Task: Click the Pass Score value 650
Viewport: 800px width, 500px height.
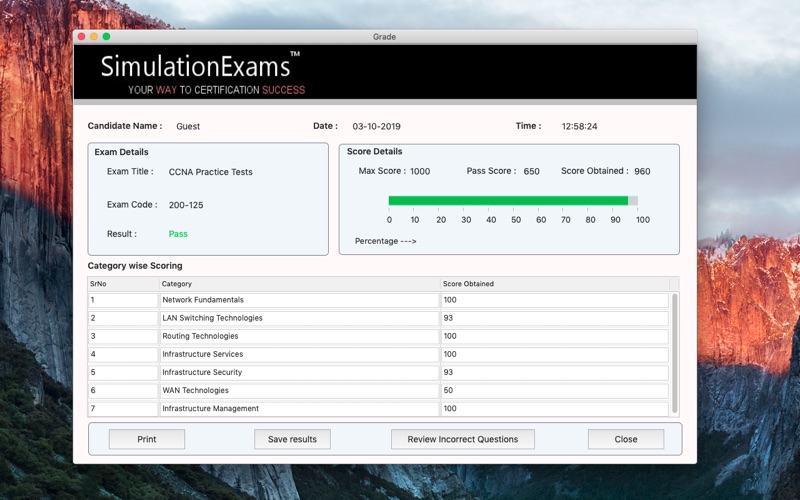Action: click(531, 171)
